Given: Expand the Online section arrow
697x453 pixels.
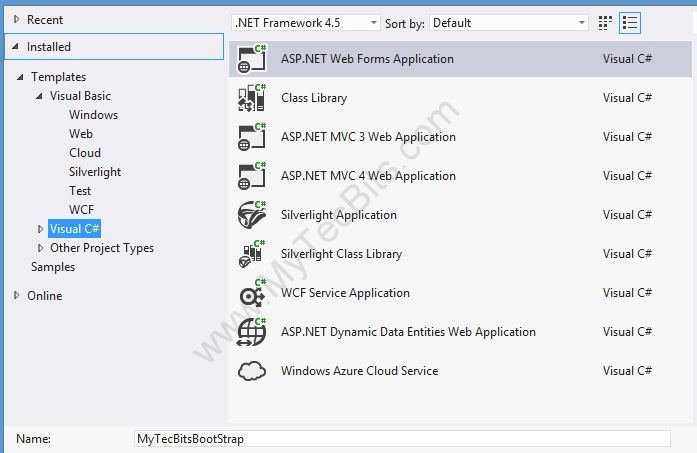Looking at the screenshot, I should 16,295.
